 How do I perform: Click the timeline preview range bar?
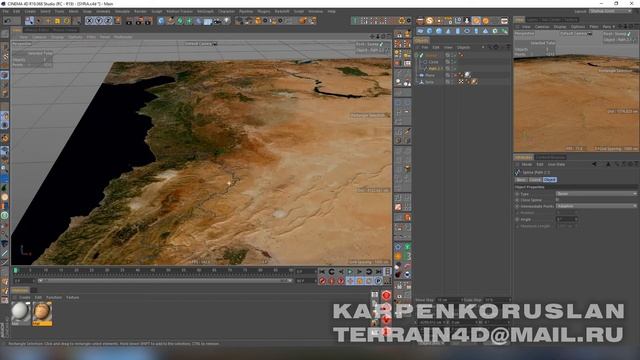click(x=165, y=281)
